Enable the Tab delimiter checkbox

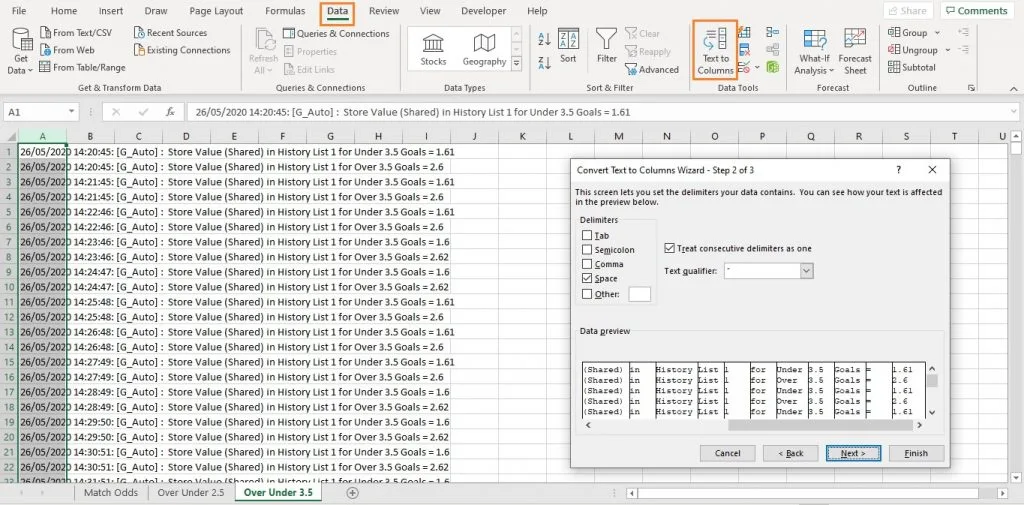587,235
